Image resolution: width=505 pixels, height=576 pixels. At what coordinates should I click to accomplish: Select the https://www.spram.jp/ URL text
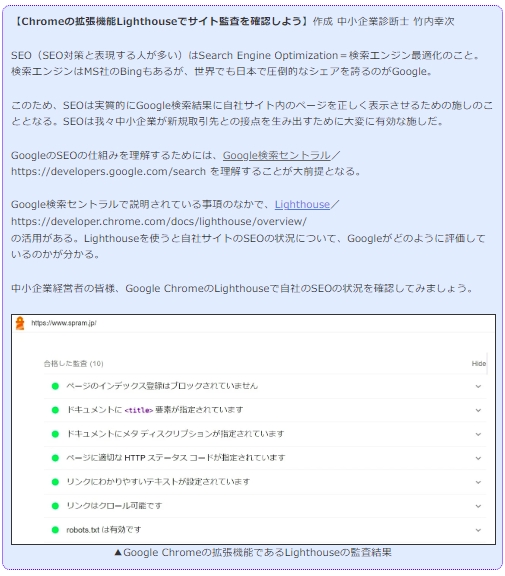click(64, 323)
